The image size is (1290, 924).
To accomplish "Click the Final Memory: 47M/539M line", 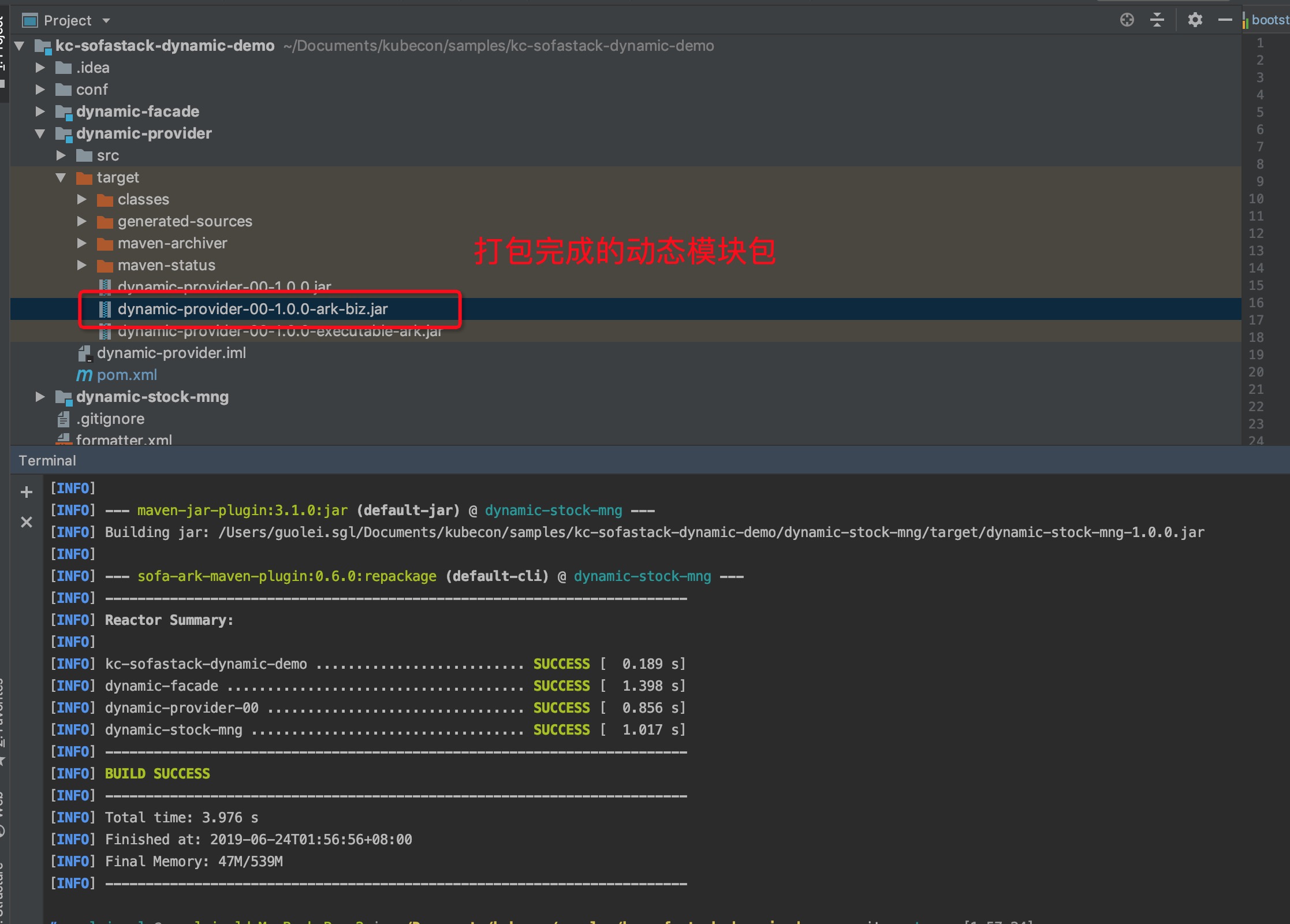I will pos(194,861).
